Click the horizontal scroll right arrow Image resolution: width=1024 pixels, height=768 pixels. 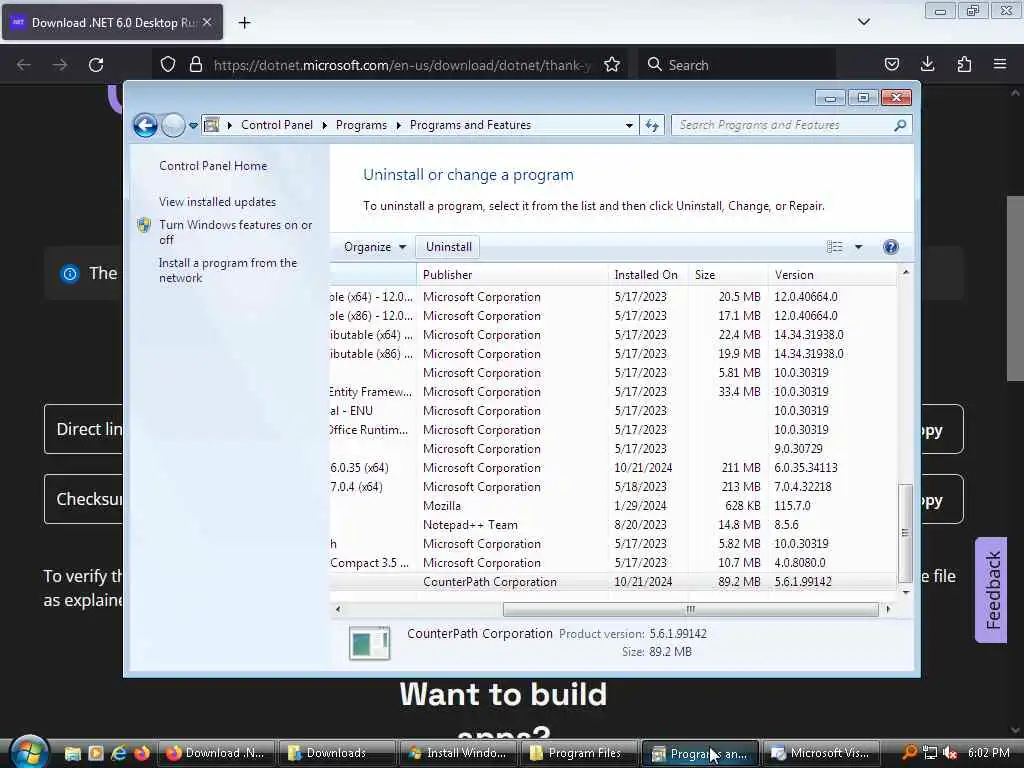pos(888,609)
